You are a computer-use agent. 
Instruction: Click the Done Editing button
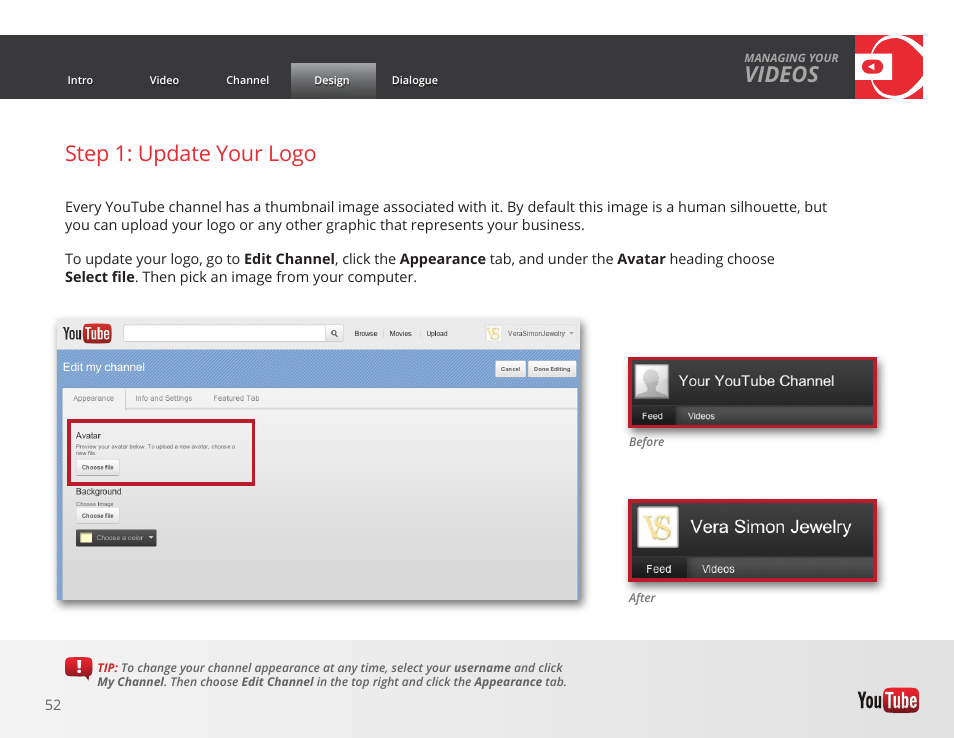[x=552, y=369]
